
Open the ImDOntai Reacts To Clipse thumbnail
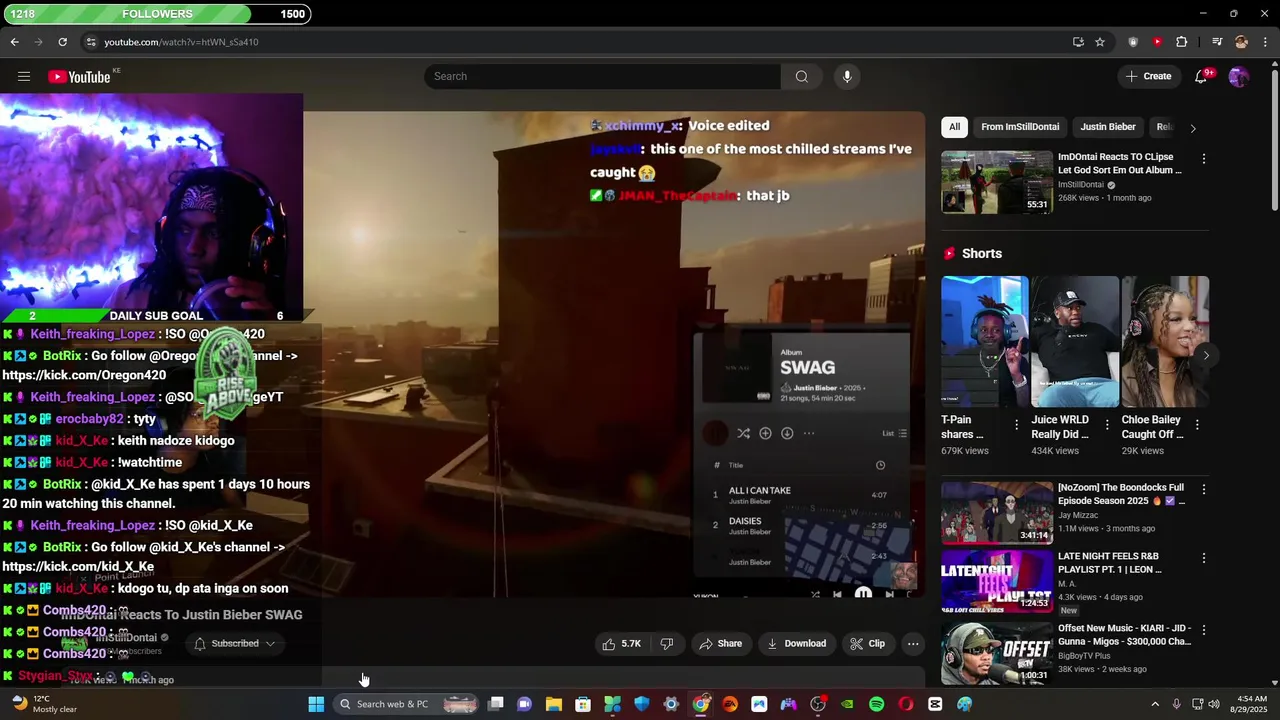point(997,182)
